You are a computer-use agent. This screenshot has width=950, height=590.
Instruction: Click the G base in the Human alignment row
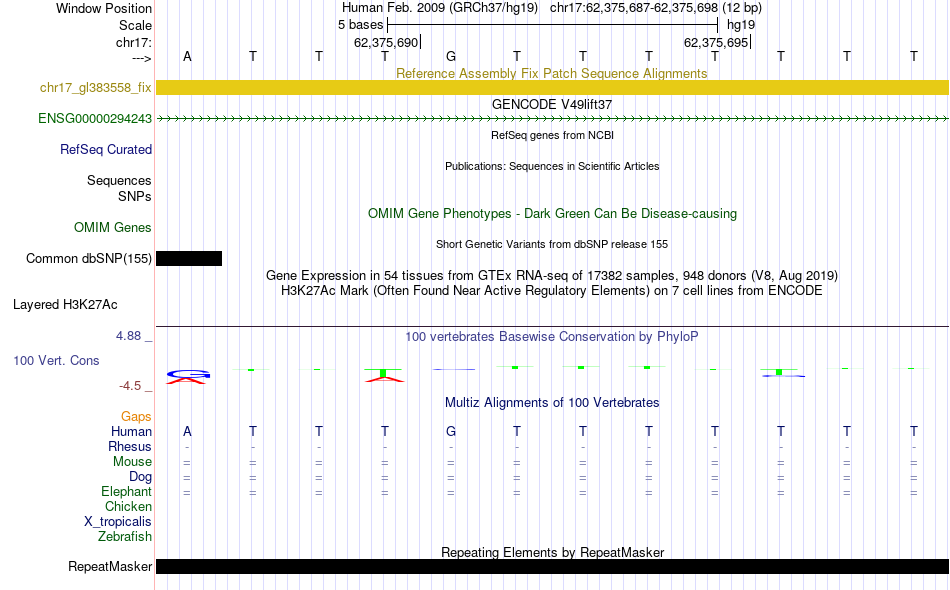click(451, 431)
